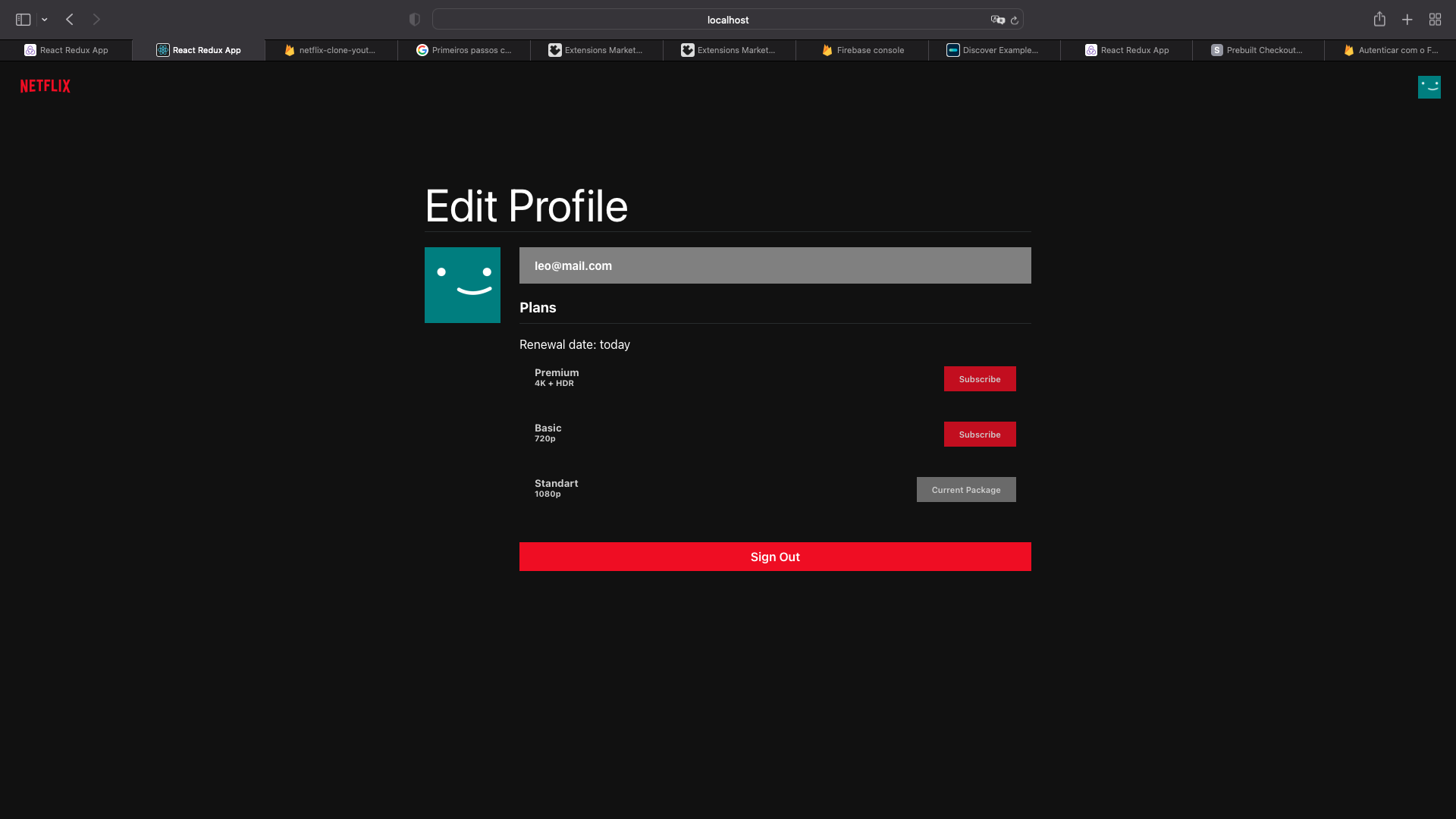Click the Netflix logo
Screen dimensions: 1456x819
tap(44, 86)
